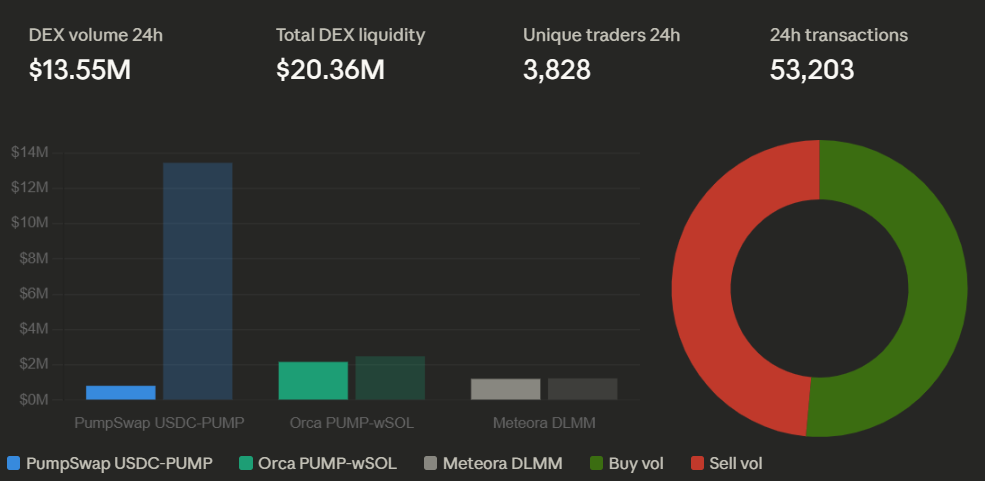
Task: Click the green Buy vol legend square
Action: point(597,464)
